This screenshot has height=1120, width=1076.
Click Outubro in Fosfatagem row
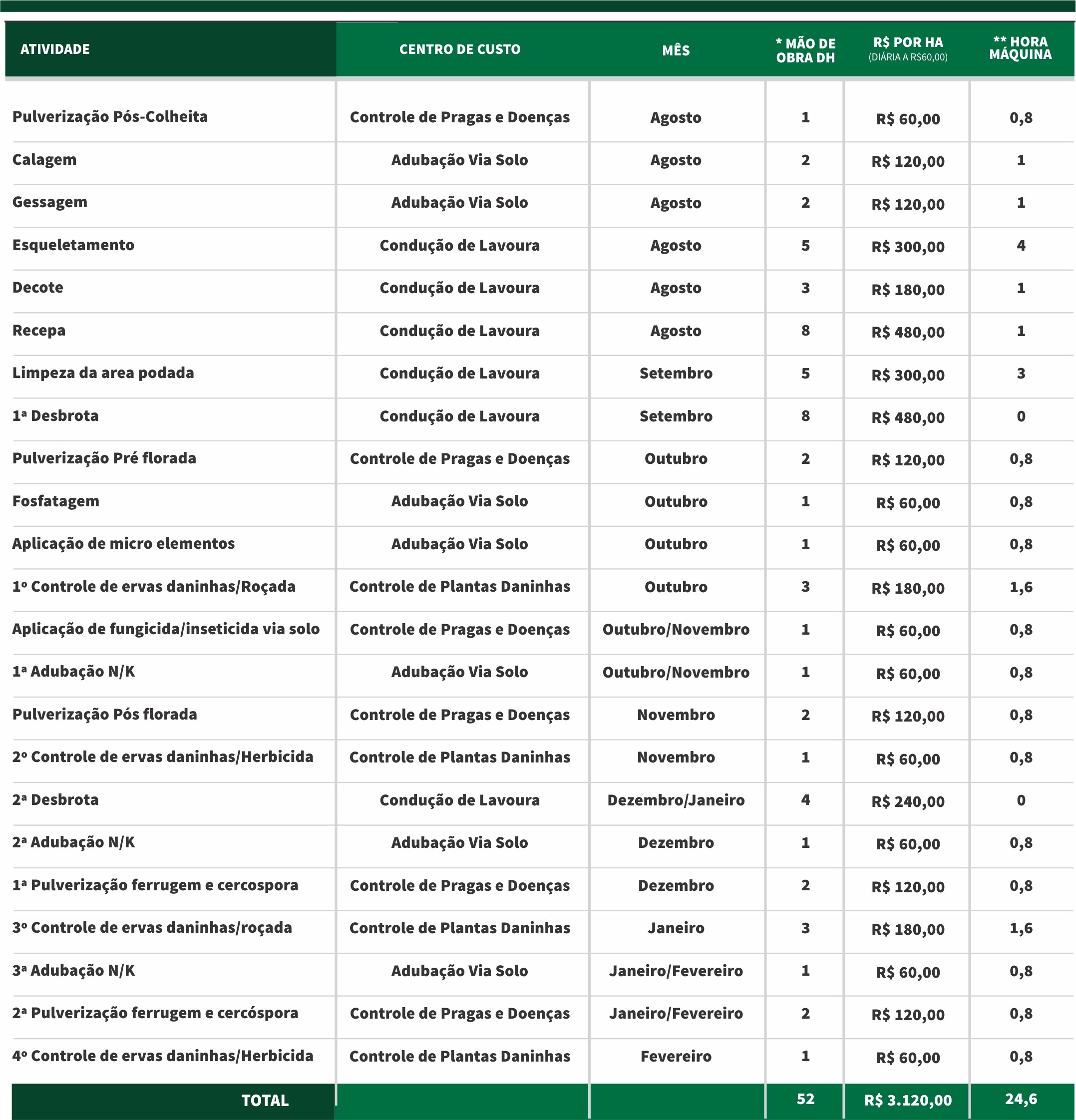coord(676,502)
